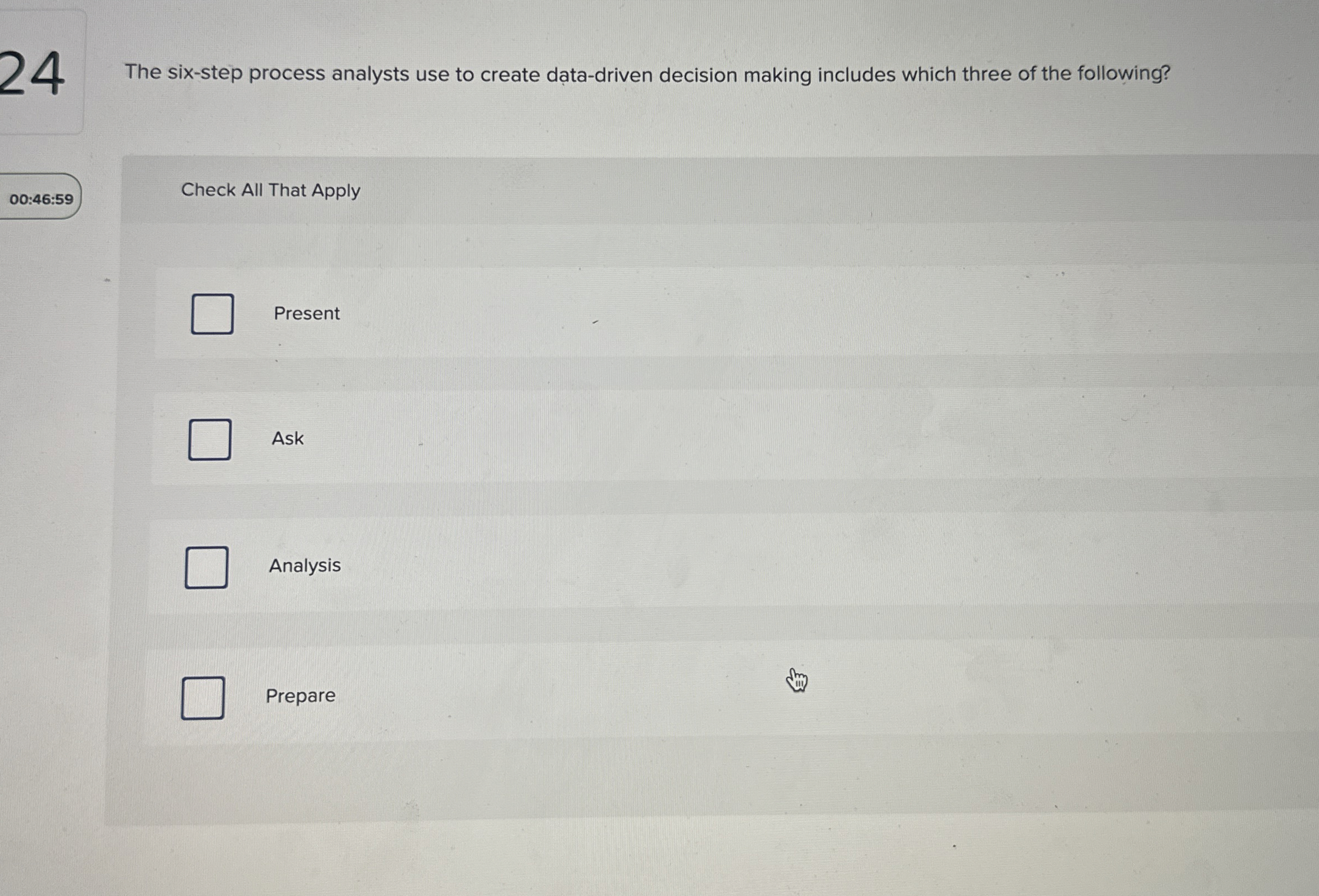Toggle the last answer checkbox
This screenshot has height=896, width=1319.
(x=203, y=698)
